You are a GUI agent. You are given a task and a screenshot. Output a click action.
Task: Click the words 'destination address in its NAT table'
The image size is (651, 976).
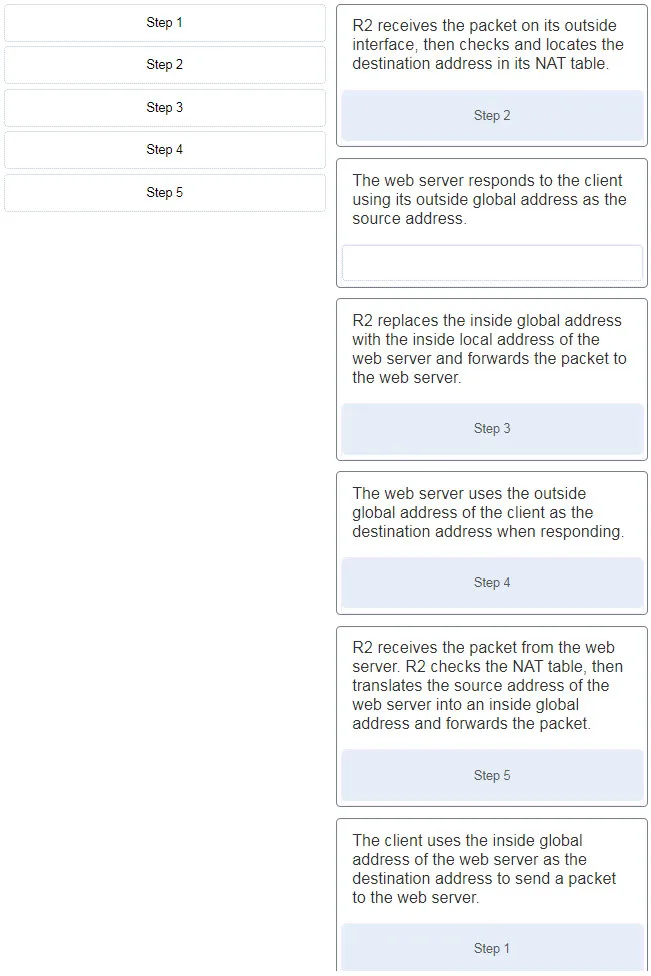(480, 63)
